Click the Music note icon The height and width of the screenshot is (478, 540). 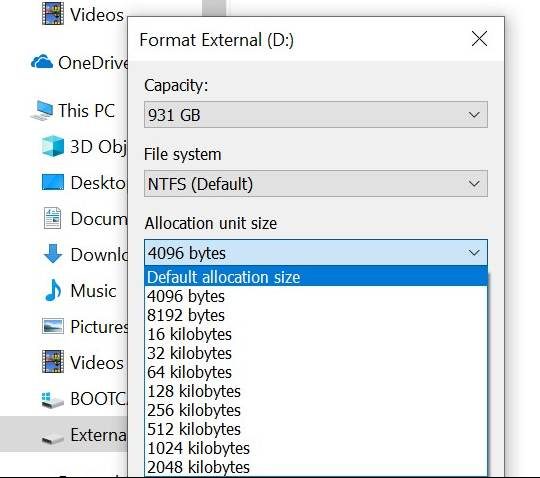click(x=53, y=290)
